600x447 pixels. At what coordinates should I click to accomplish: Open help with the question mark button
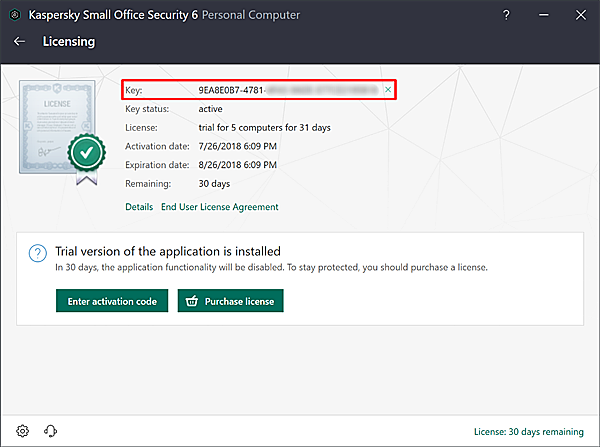point(510,16)
